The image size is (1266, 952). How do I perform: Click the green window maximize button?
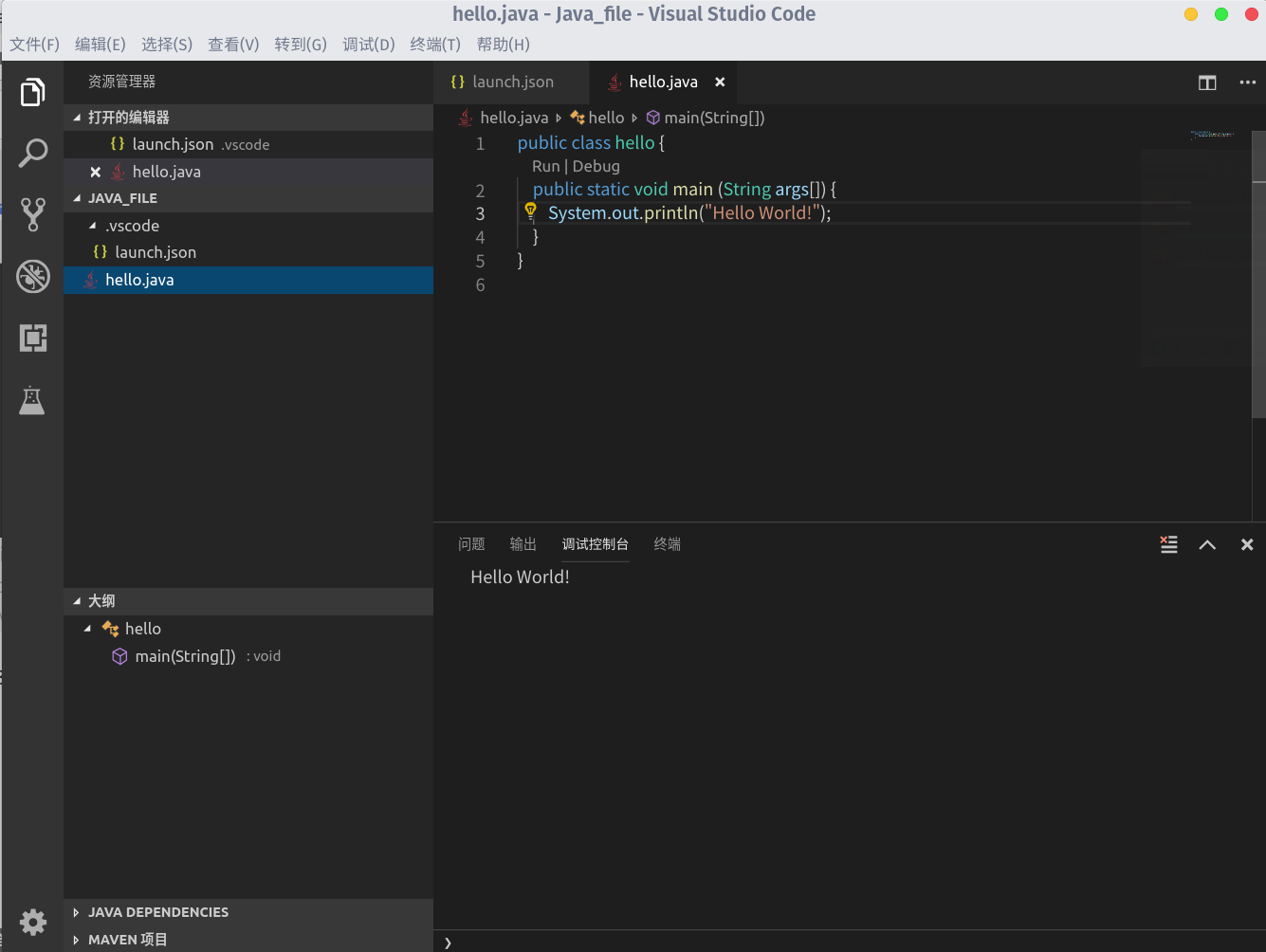(1221, 14)
